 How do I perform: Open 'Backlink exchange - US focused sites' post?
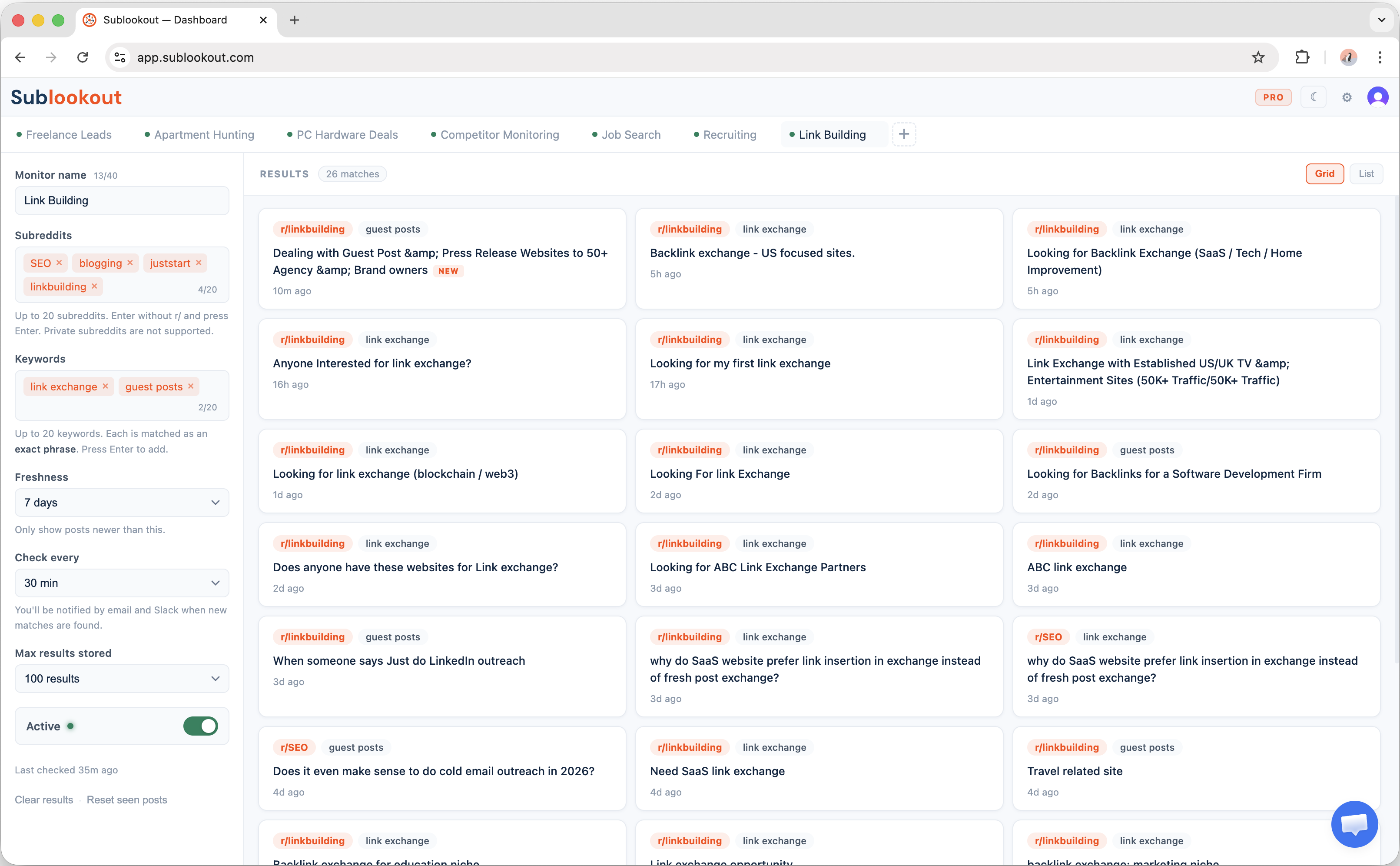[x=752, y=253]
